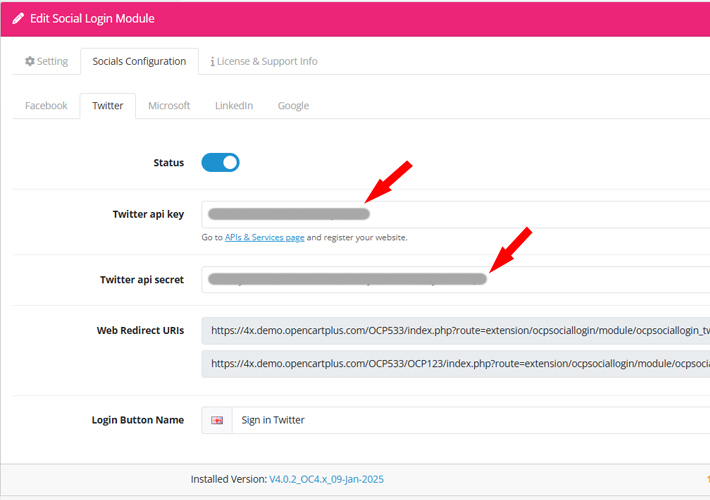Click the Web Redirect URIs label

tap(140, 331)
